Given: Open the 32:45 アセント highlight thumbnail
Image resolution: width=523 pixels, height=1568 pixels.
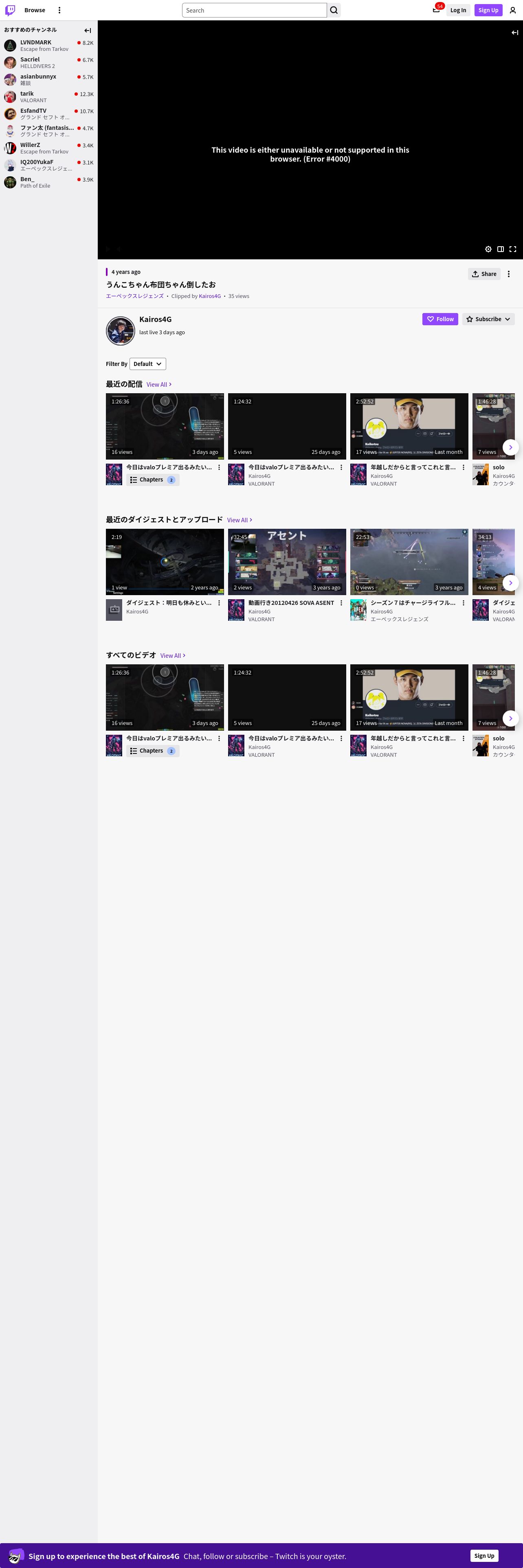Looking at the screenshot, I should pos(287,562).
